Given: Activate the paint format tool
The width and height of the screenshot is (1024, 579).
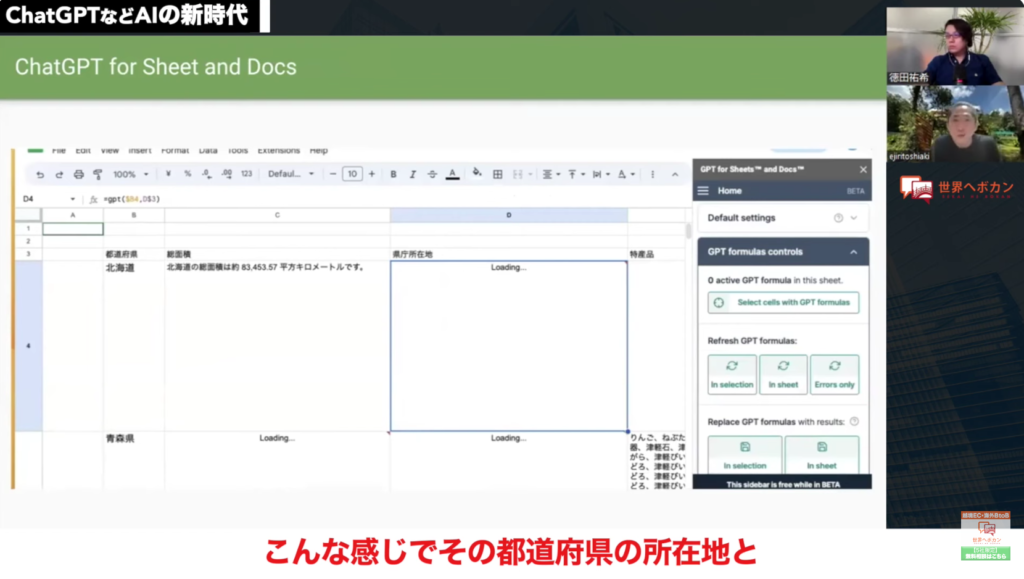Looking at the screenshot, I should tap(98, 174).
